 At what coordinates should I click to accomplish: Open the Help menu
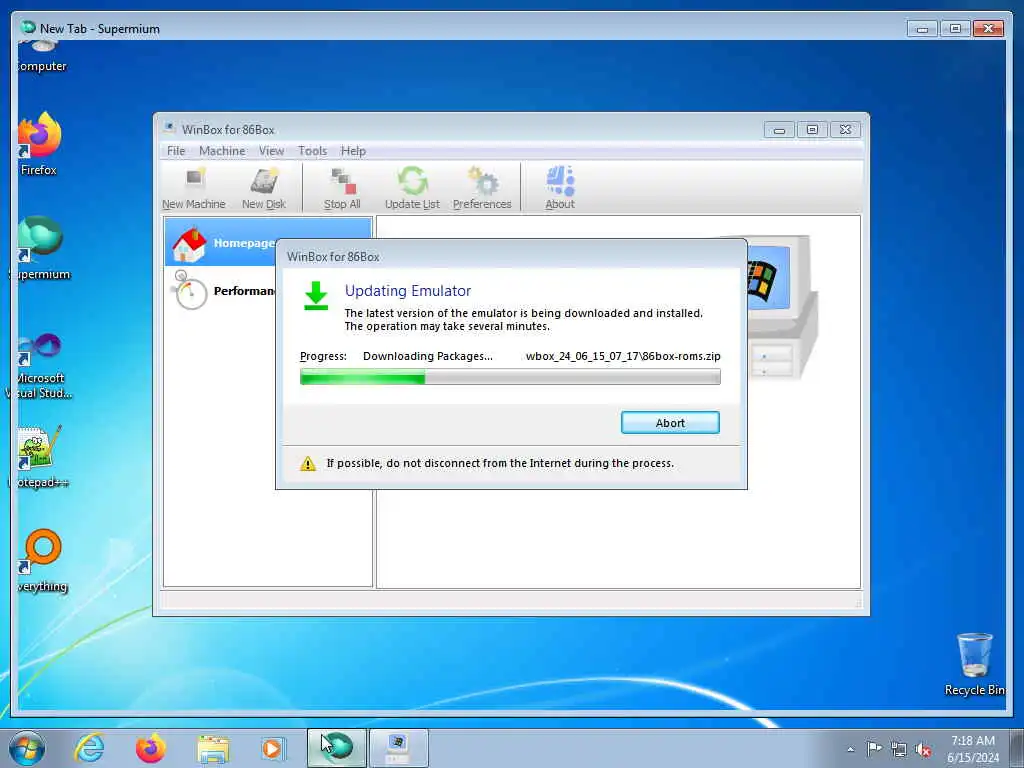pyautogui.click(x=353, y=151)
